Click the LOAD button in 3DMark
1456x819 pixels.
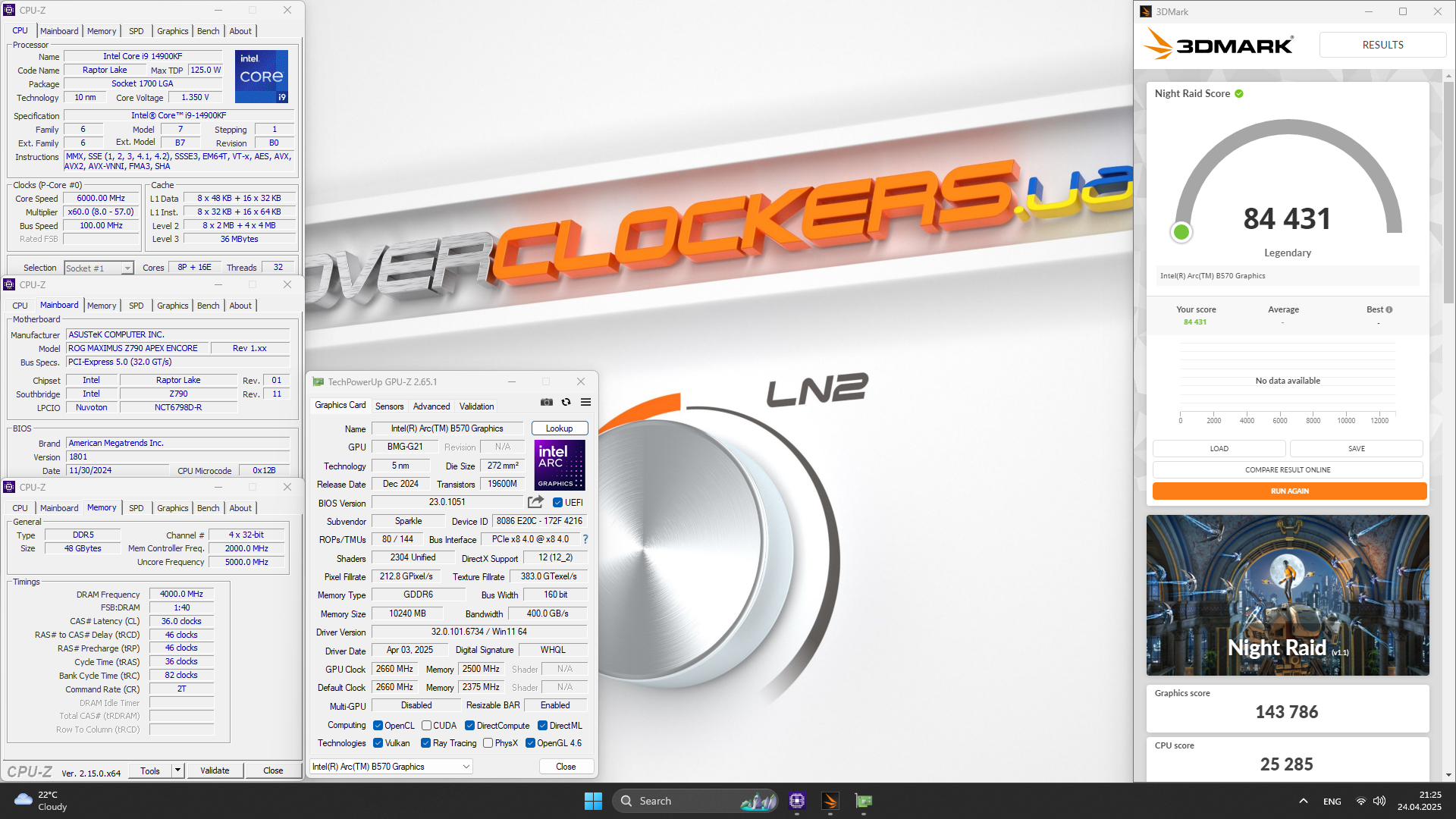[1219, 449]
